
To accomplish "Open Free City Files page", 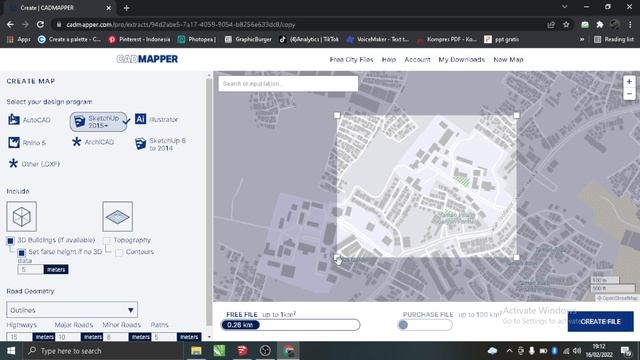I will (x=351, y=59).
